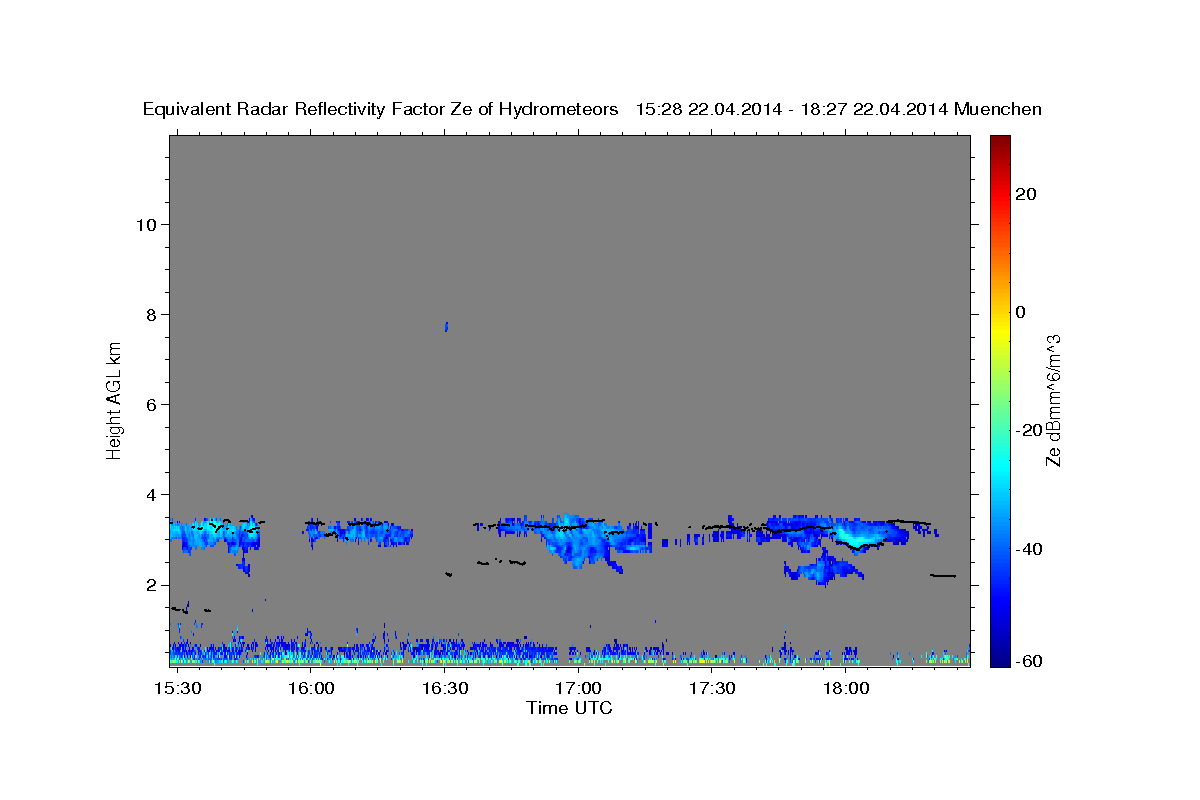This screenshot has width=1200, height=800.
Task: Click the colorbar label '-40'
Action: (1029, 549)
